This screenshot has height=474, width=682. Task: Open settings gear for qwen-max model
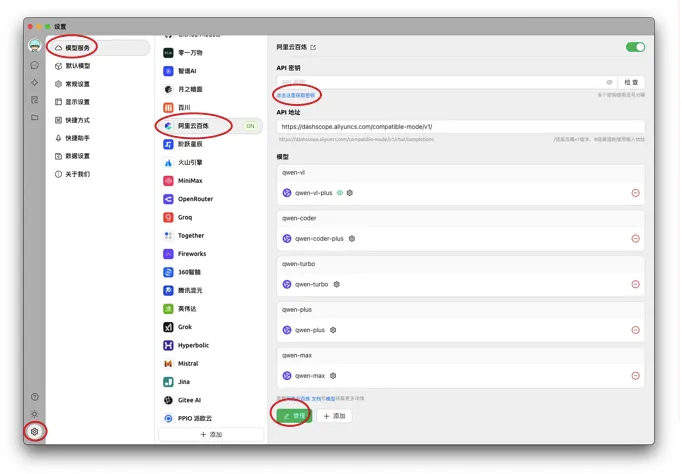point(333,375)
